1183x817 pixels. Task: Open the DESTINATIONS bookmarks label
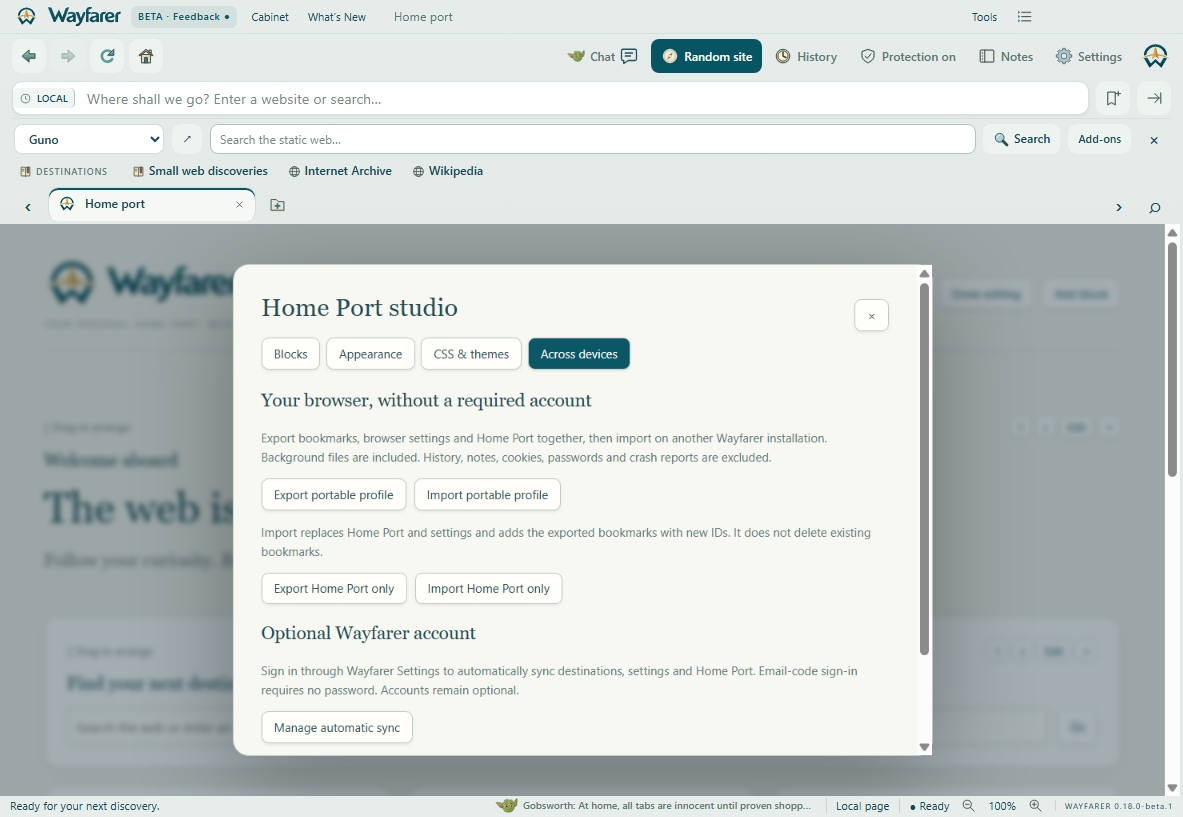[x=64, y=171]
